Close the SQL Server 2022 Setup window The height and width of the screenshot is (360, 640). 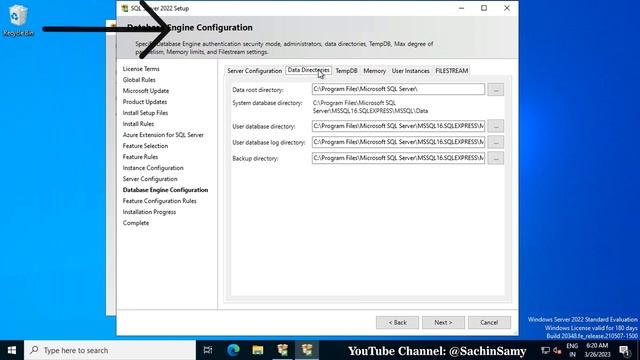(x=507, y=8)
